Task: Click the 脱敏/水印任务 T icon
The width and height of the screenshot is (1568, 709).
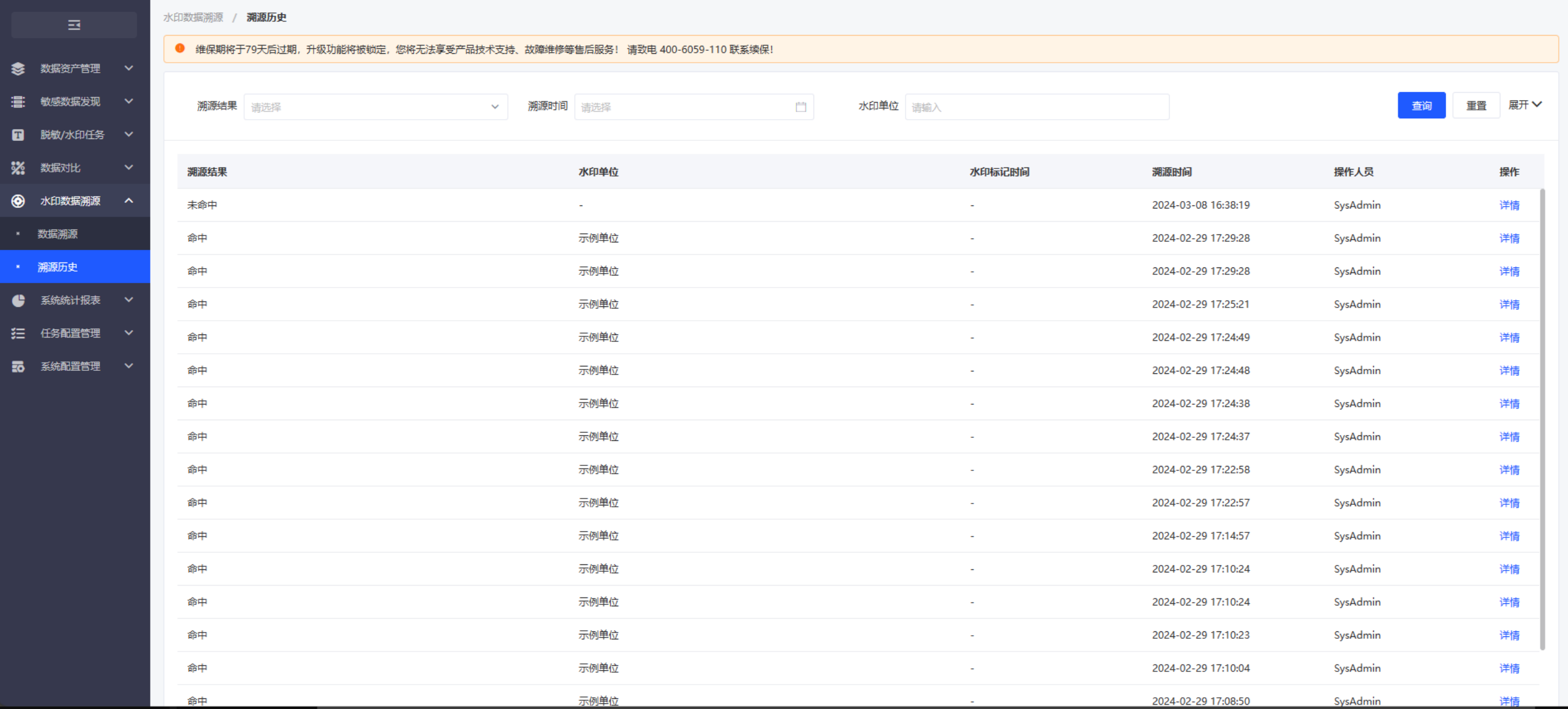Action: (18, 135)
